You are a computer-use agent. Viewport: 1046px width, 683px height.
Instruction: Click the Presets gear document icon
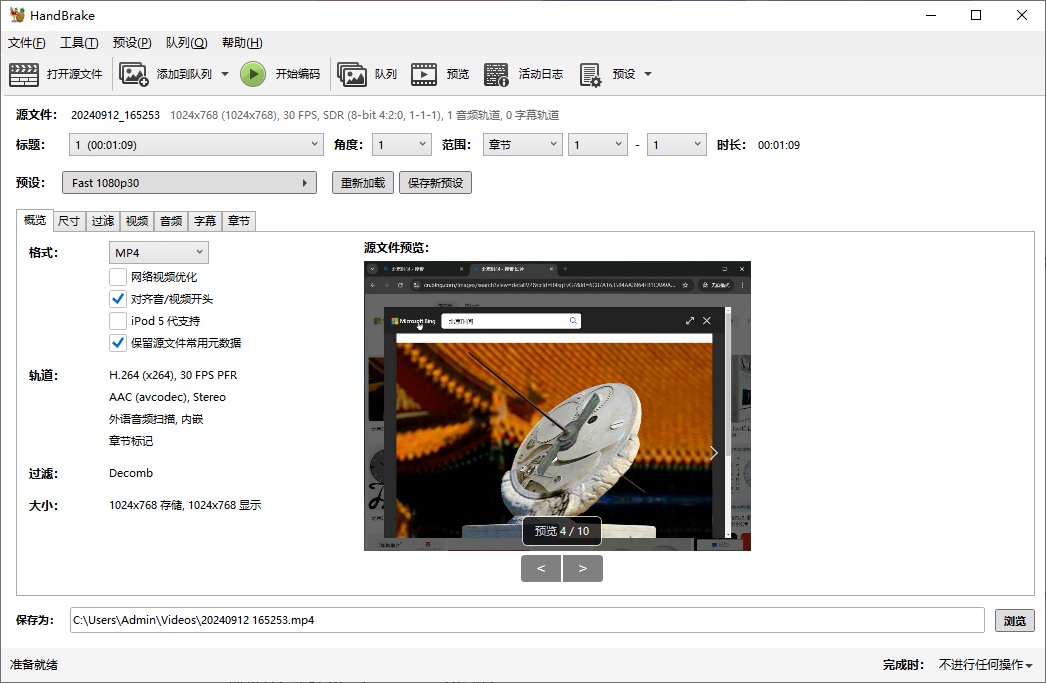tap(590, 74)
